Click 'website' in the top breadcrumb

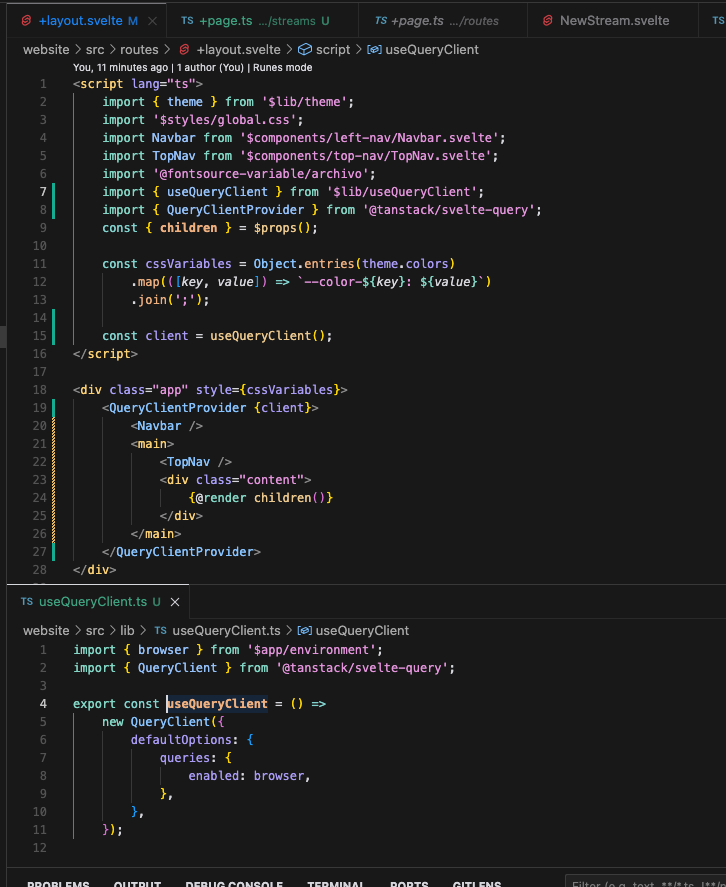point(46,50)
